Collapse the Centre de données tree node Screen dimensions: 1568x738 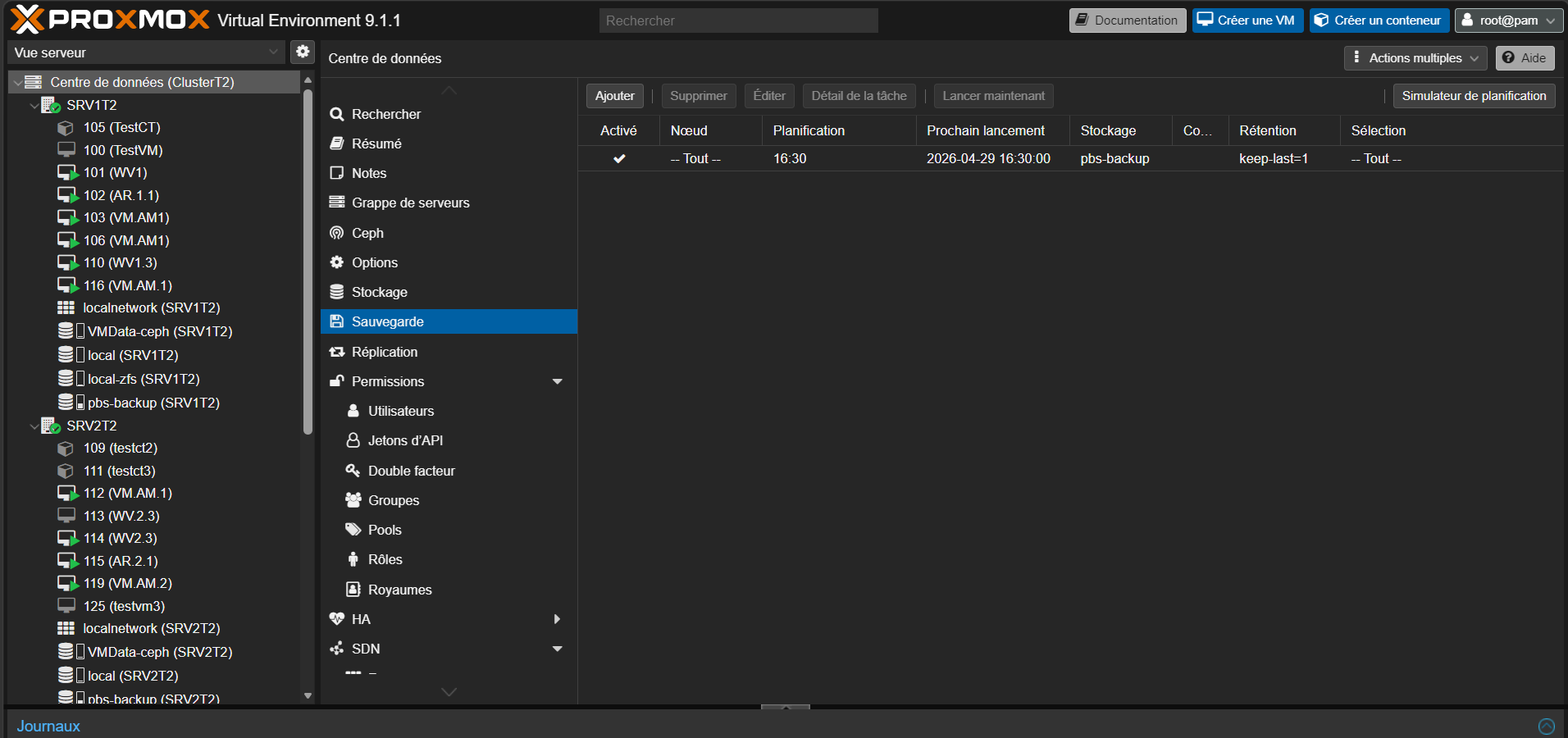point(17,83)
